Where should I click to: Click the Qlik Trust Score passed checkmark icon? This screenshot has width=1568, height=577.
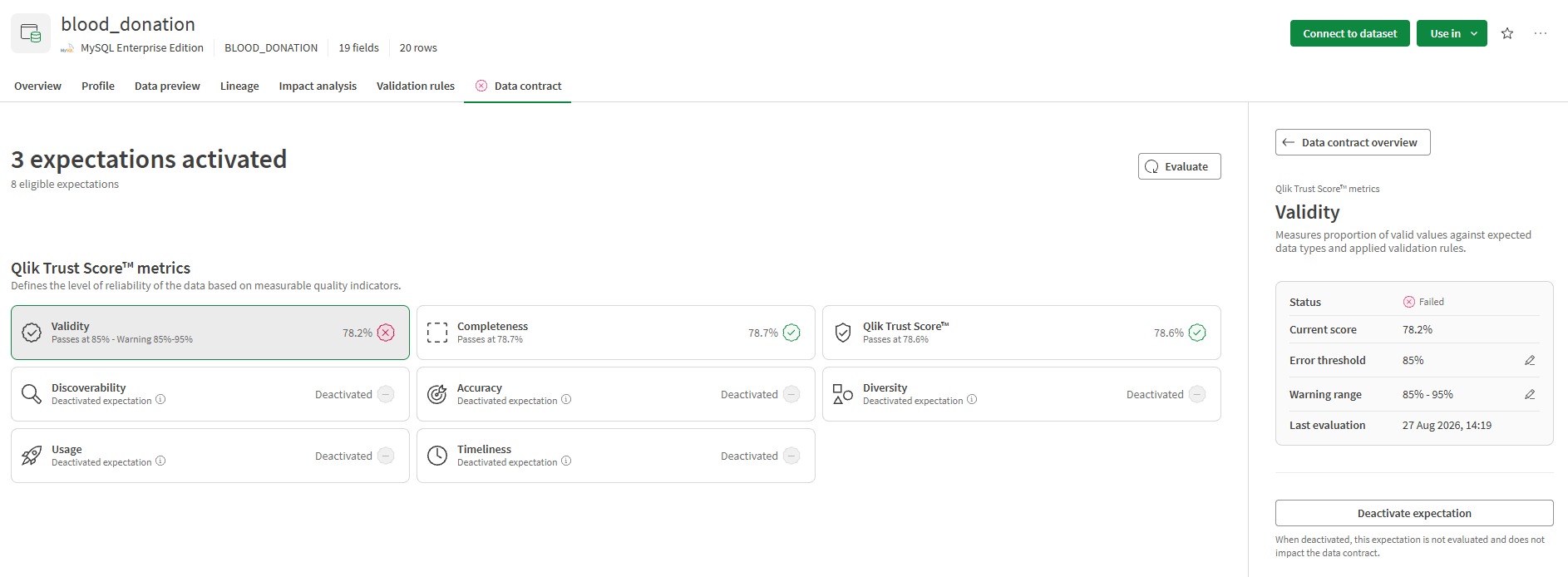pyautogui.click(x=1197, y=333)
